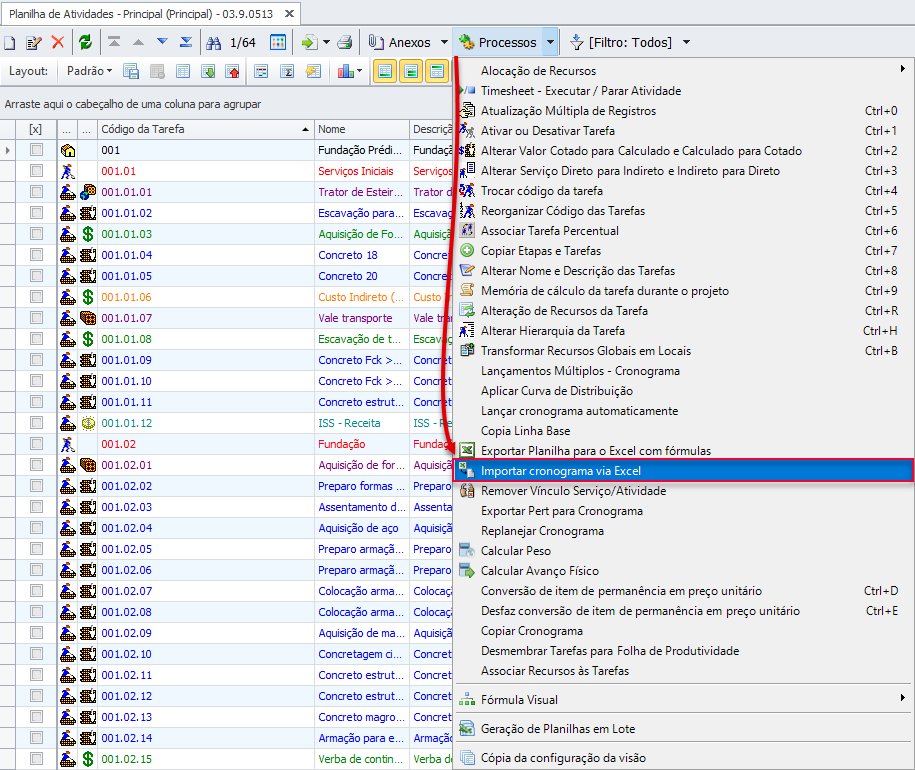Choose Atualização Múltipla de Registros
915x770 pixels.
(x=683, y=111)
